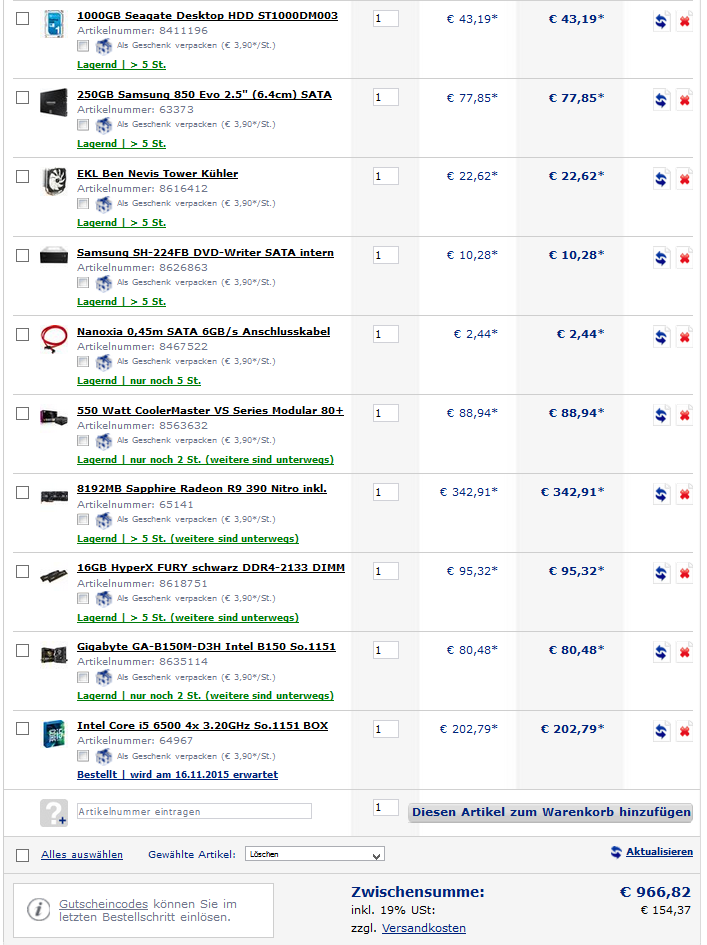The image size is (707, 945).
Task: Click Diesen Artikel zum Warenkorb hinzufügen button
Action: tap(550, 812)
